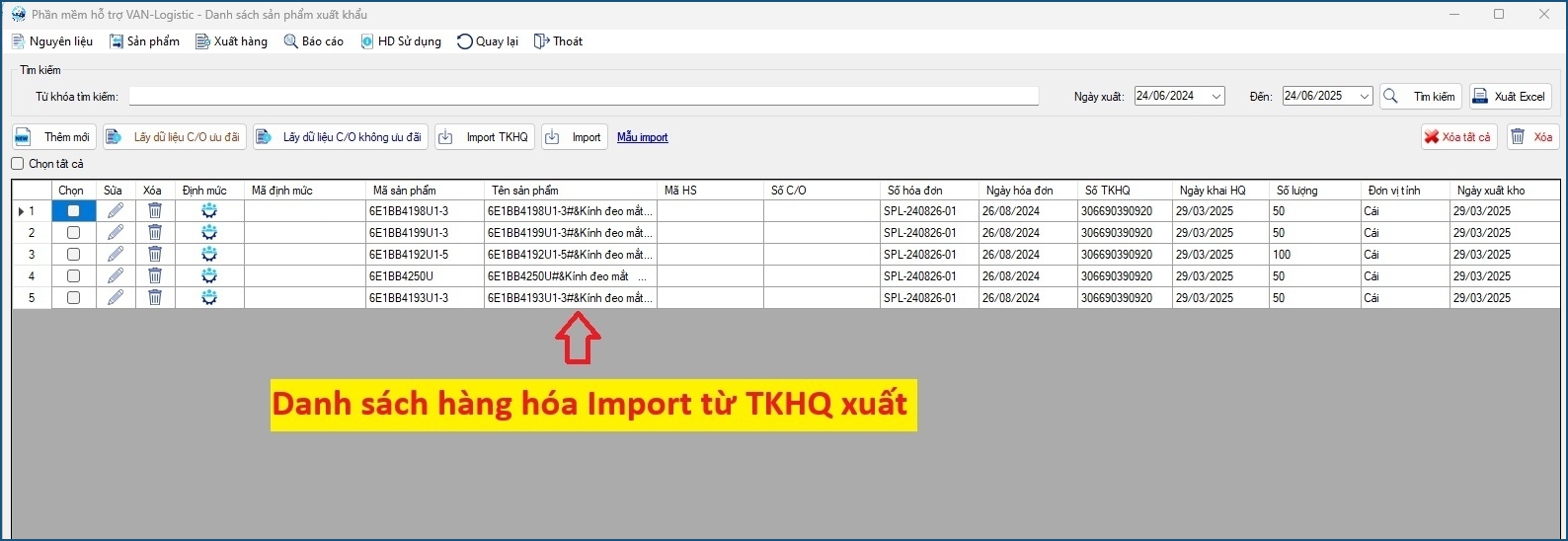Click the Số hóa đơn column header
The image size is (1568, 541).
tap(929, 190)
